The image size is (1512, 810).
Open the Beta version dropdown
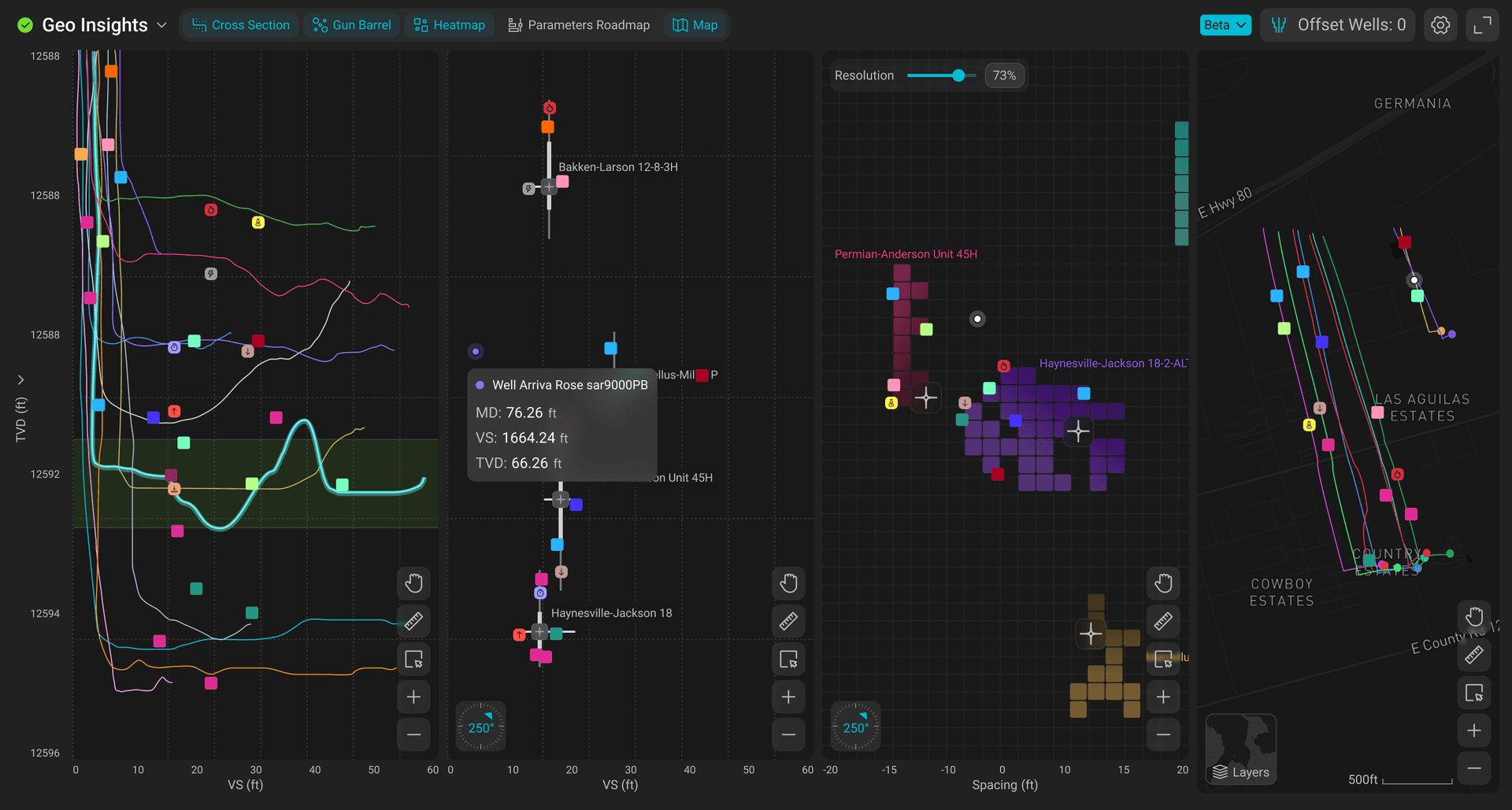tap(1225, 25)
